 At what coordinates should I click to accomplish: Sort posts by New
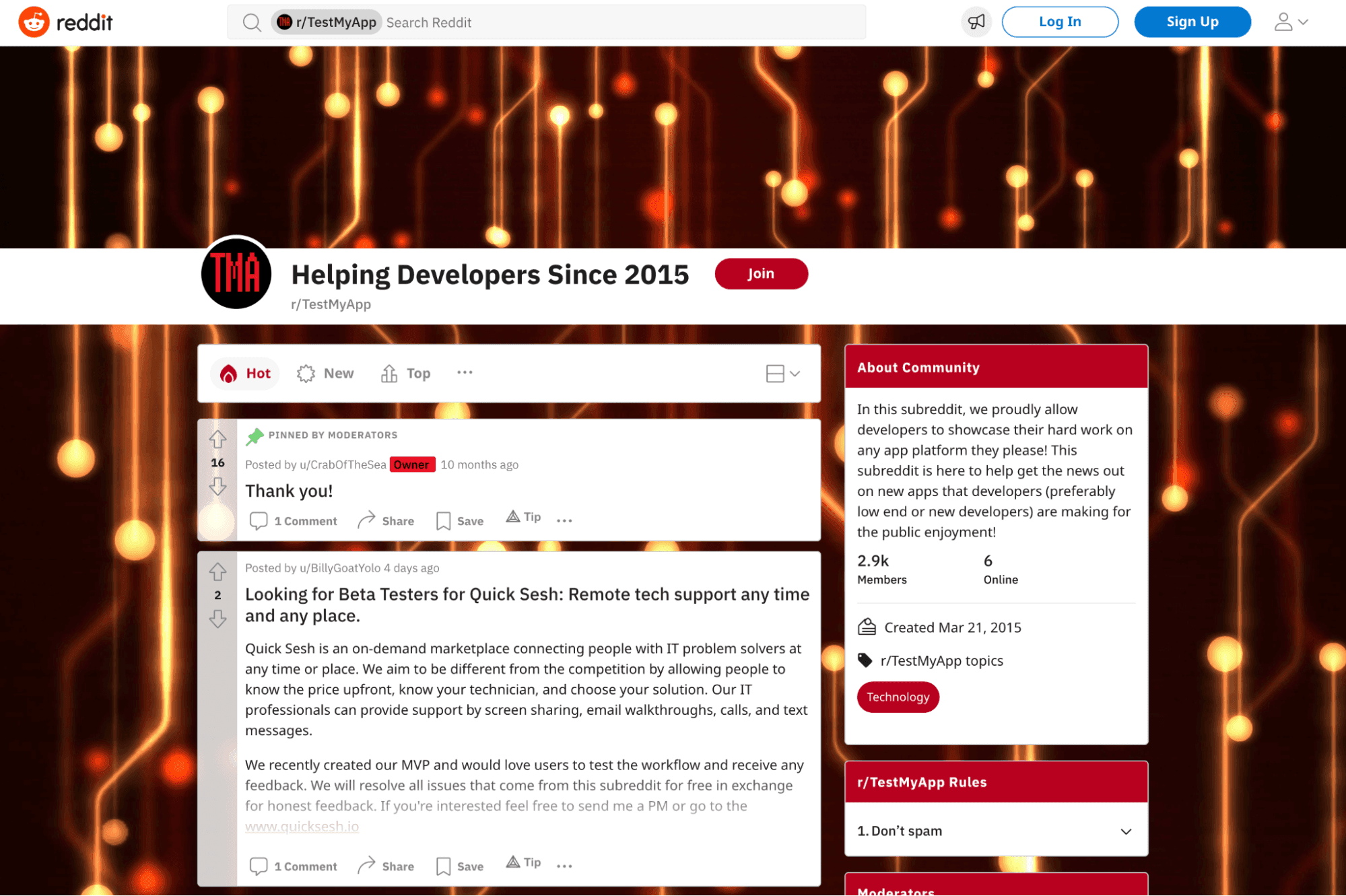(x=326, y=374)
